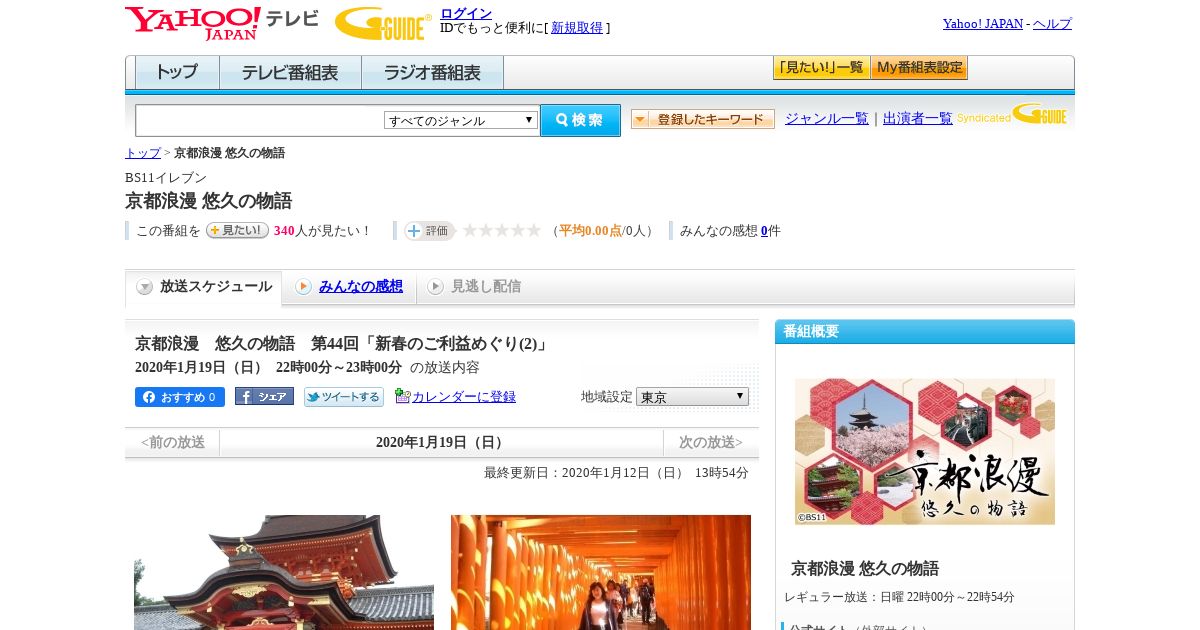The width and height of the screenshot is (1200, 630).
Task: Open the red shrine gate photo
Action: (x=284, y=572)
